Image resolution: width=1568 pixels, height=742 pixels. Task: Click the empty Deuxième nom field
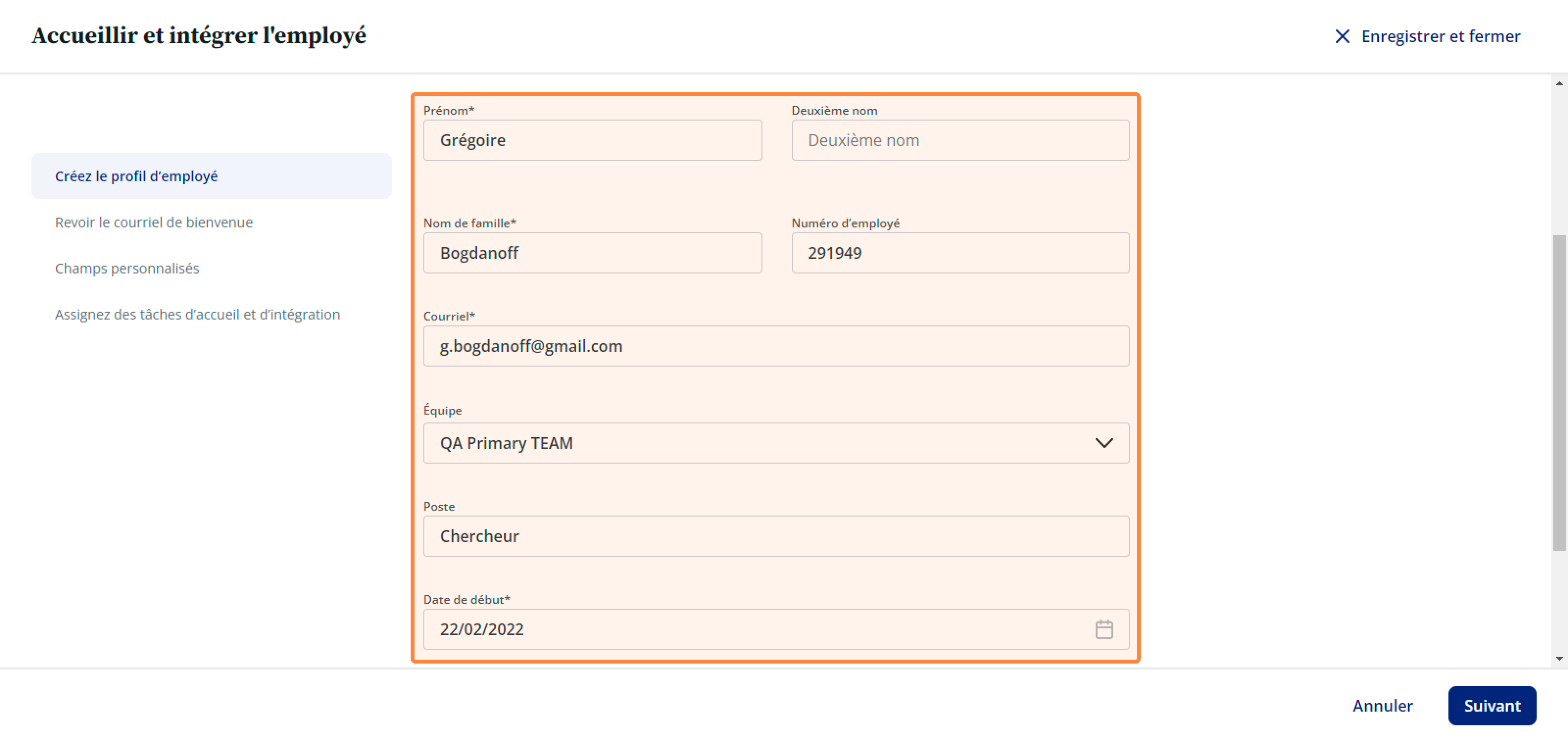(960, 140)
